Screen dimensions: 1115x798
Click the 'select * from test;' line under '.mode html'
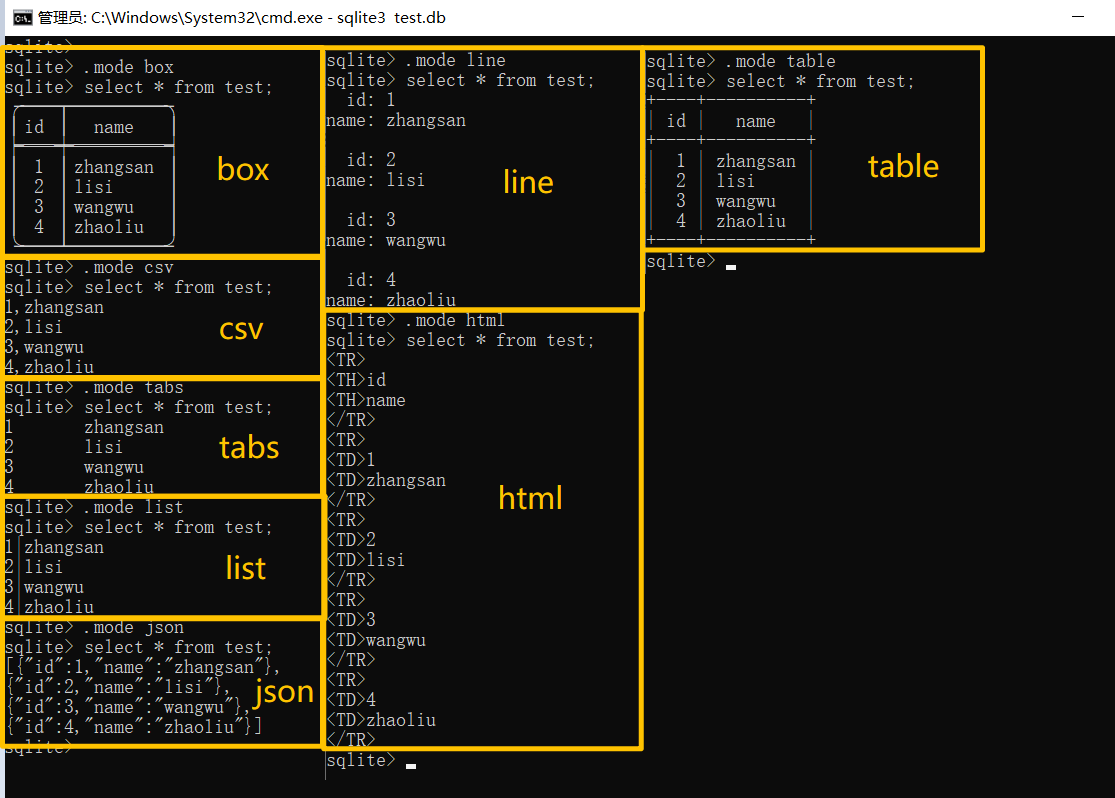[x=500, y=340]
